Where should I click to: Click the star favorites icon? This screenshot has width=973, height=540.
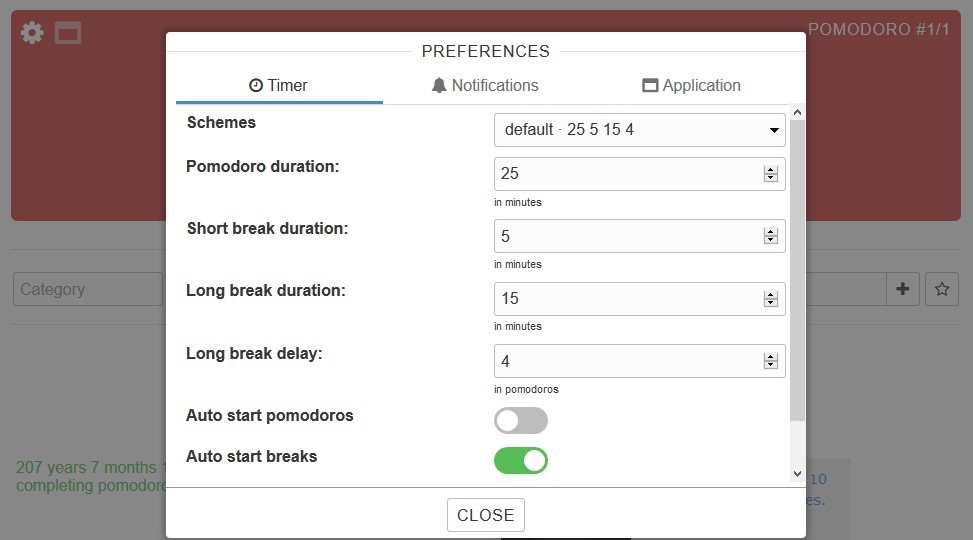click(941, 289)
